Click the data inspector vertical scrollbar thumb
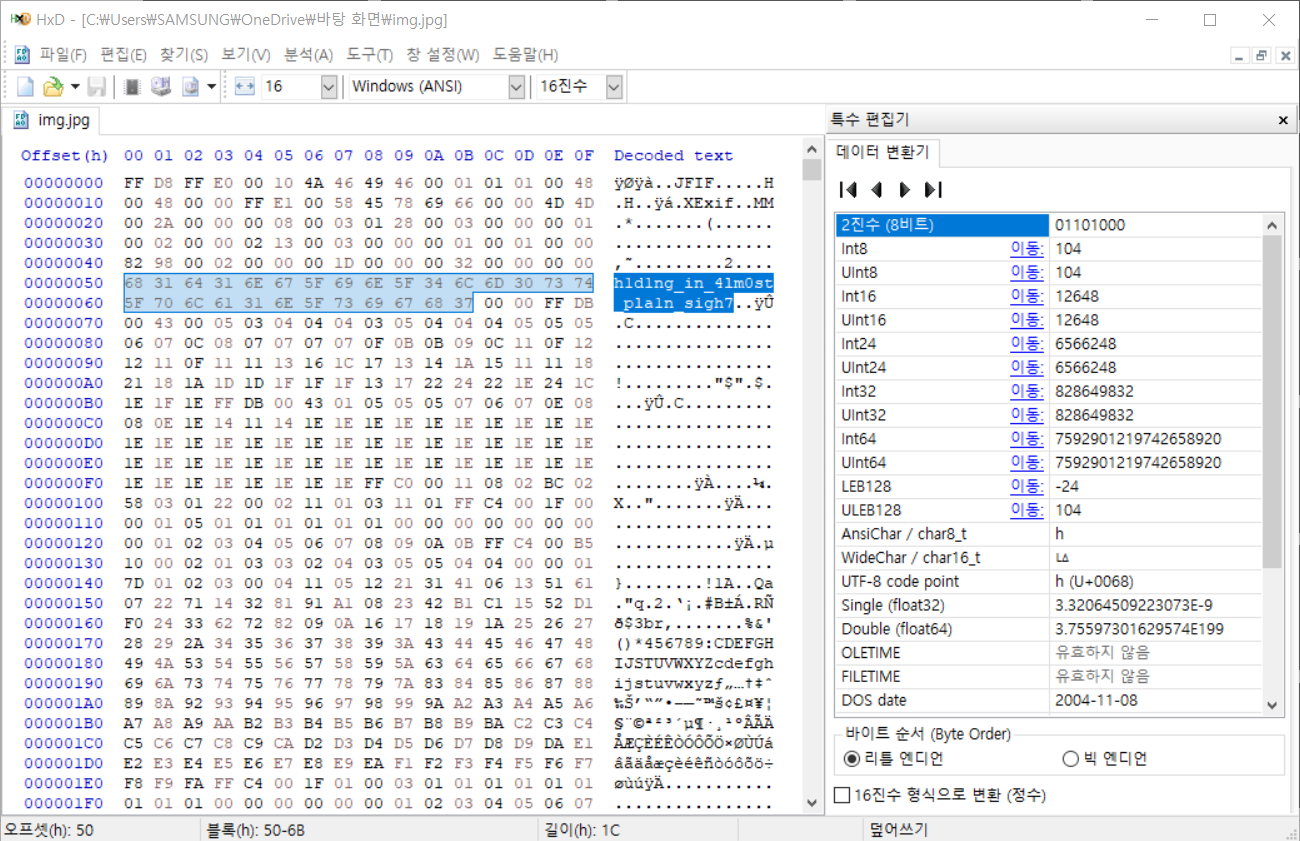This screenshot has height=841, width=1300. tap(1273, 400)
